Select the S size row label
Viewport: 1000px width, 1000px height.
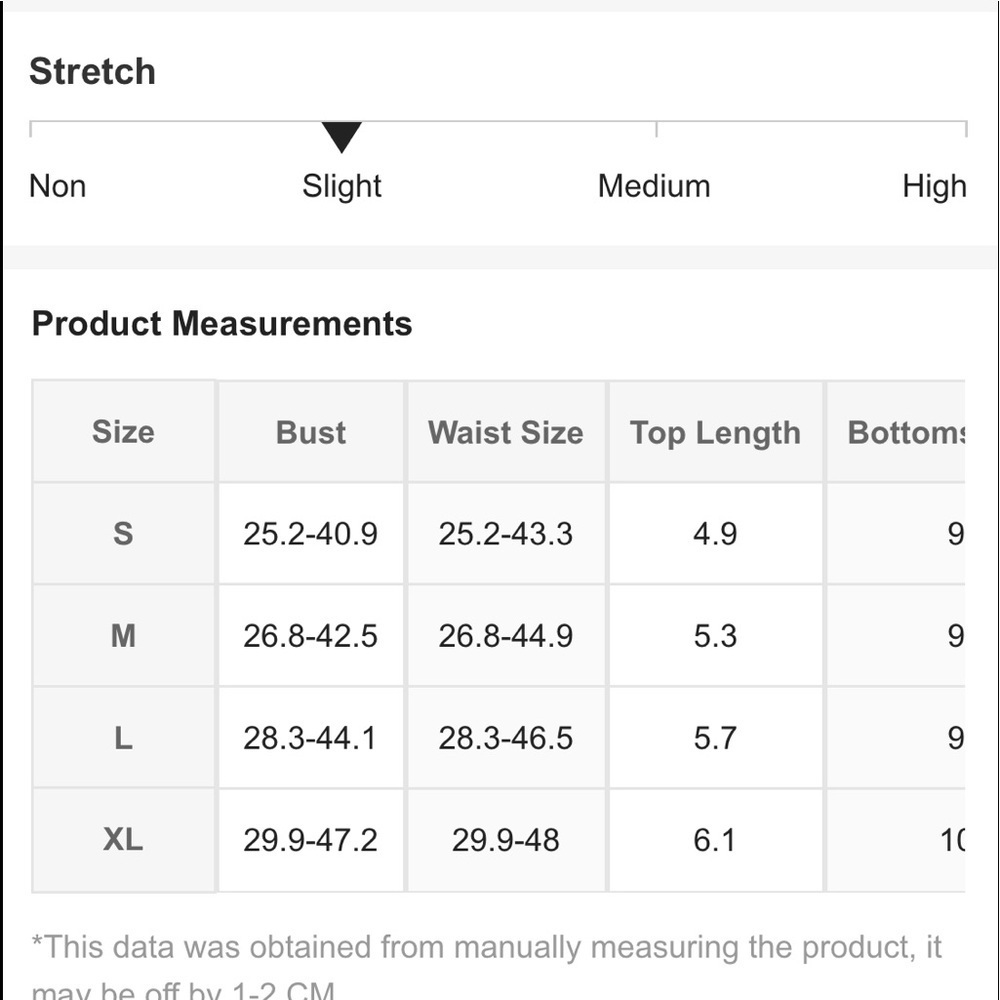tap(123, 533)
